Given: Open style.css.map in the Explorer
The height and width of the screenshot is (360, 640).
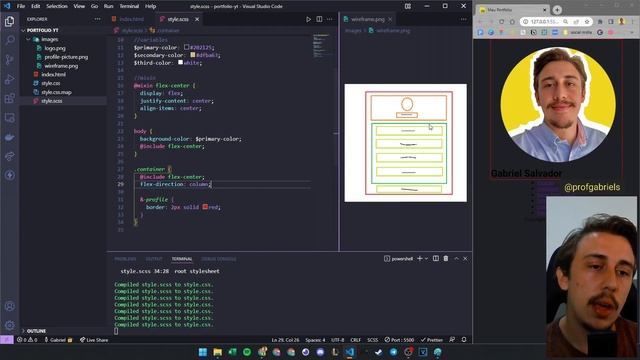Looking at the screenshot, I should click(56, 92).
